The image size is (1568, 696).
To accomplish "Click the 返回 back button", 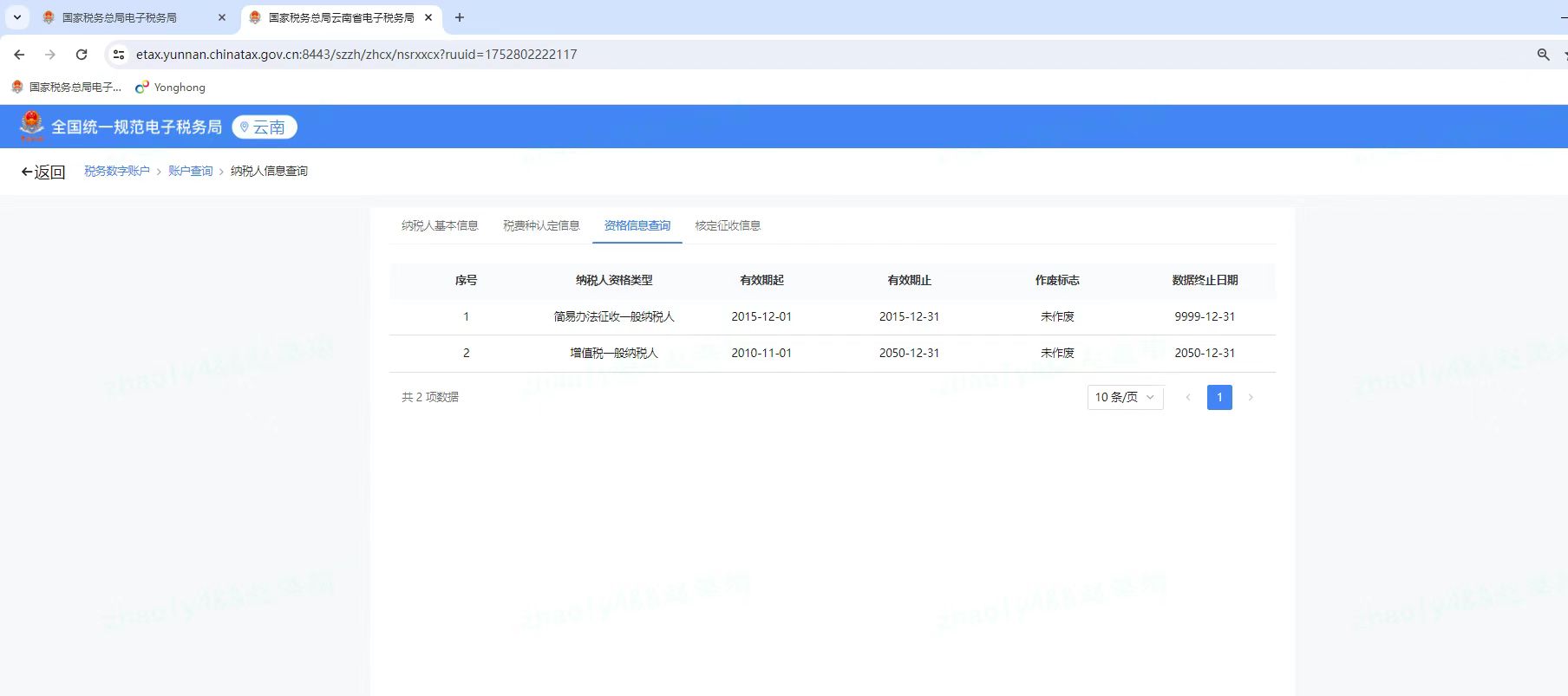I will (43, 172).
